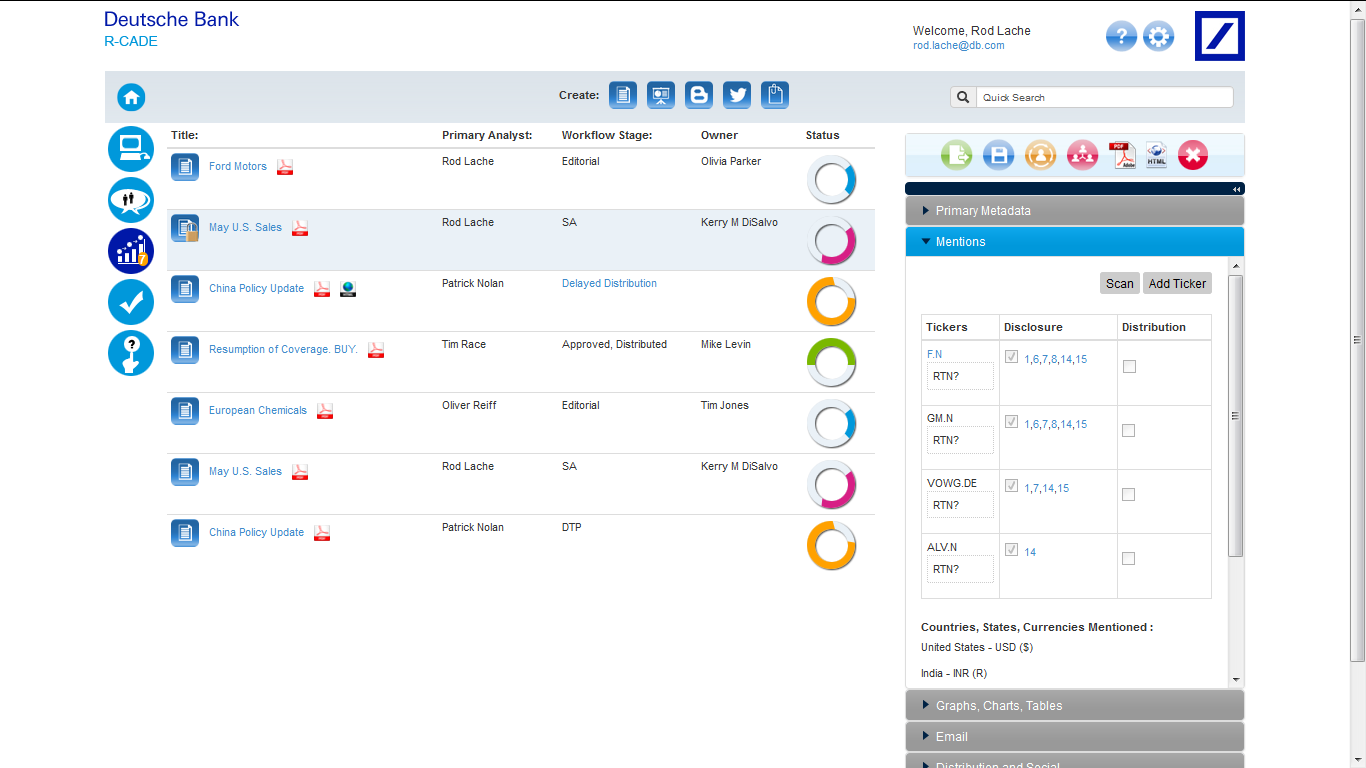Click the green export document icon
1366x768 pixels.
(x=957, y=155)
